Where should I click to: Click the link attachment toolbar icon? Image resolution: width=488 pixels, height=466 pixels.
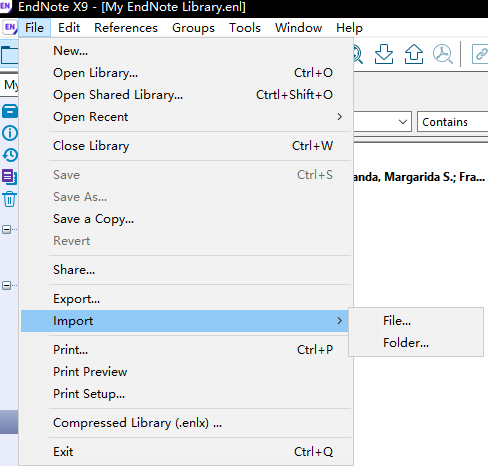pos(480,54)
